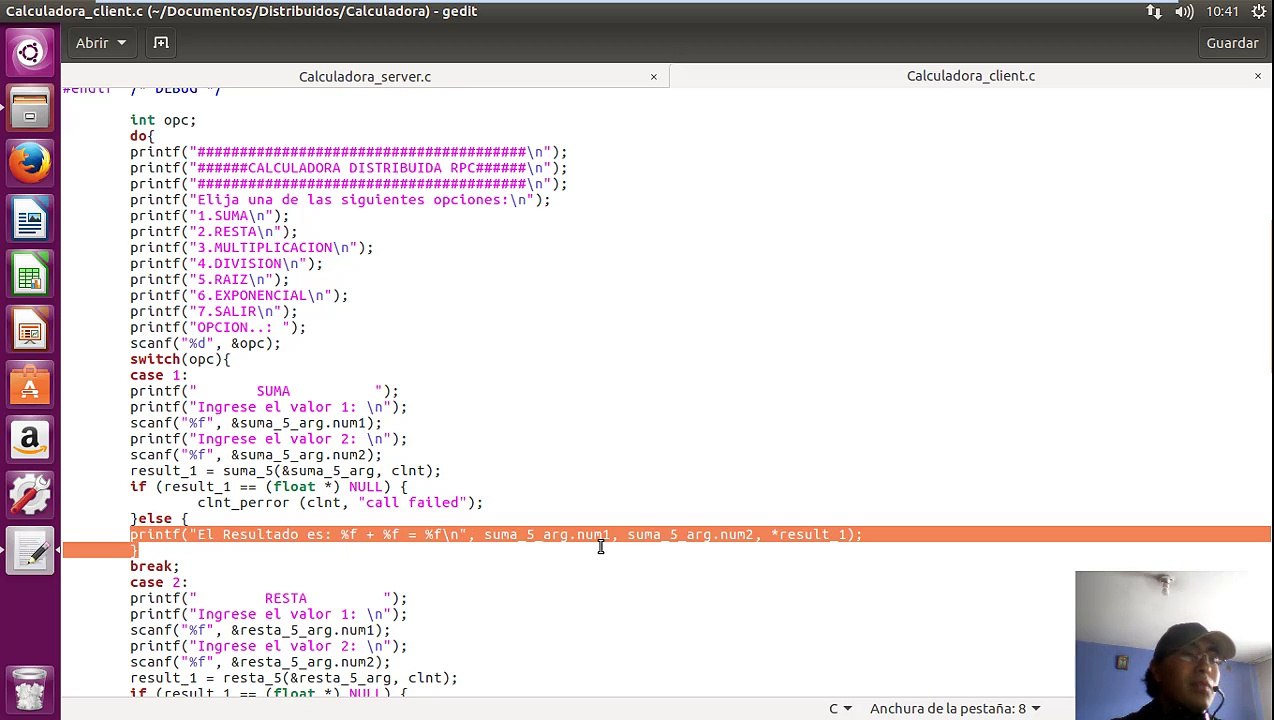
Task: Open LibreOffice Calc spreadsheet icon
Action: [x=29, y=276]
